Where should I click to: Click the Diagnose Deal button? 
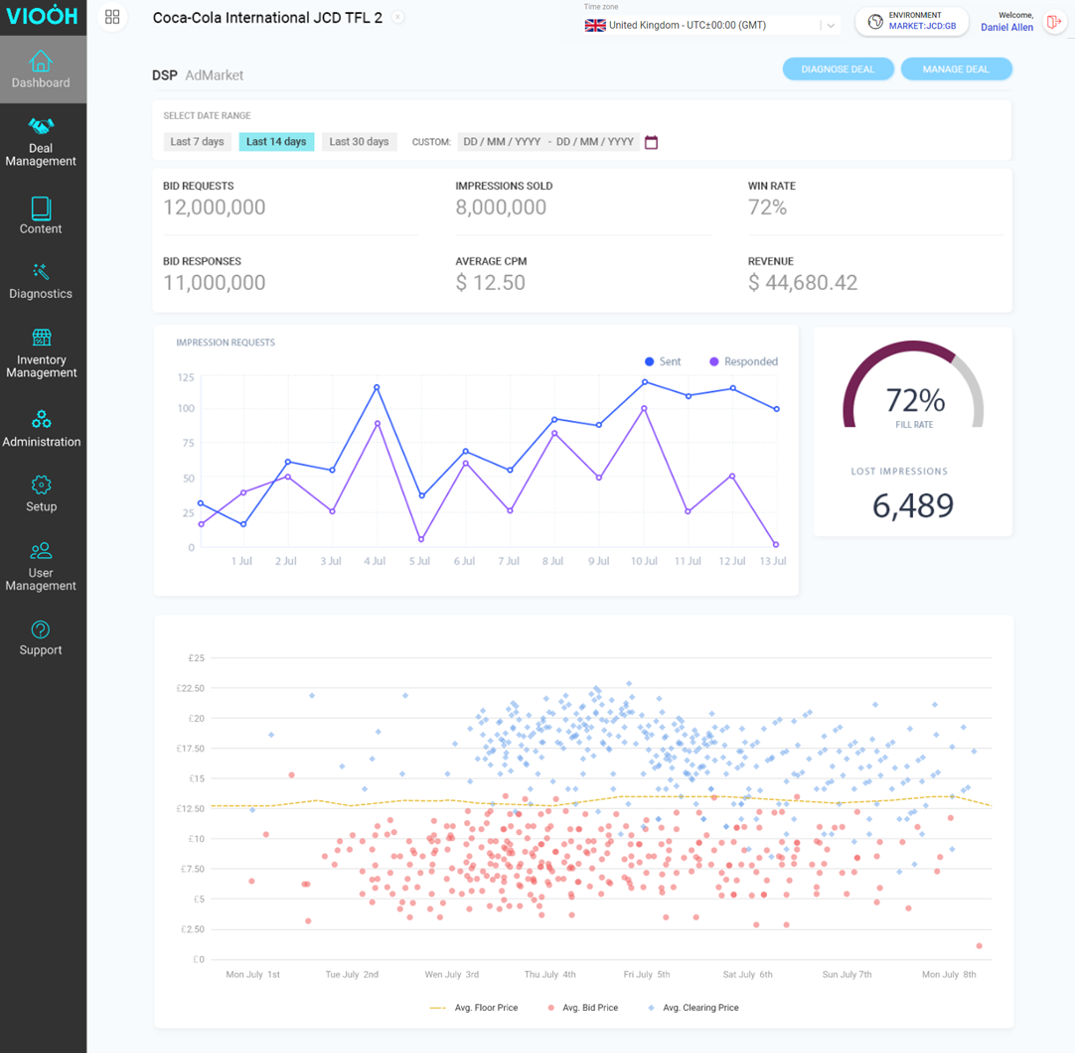838,69
